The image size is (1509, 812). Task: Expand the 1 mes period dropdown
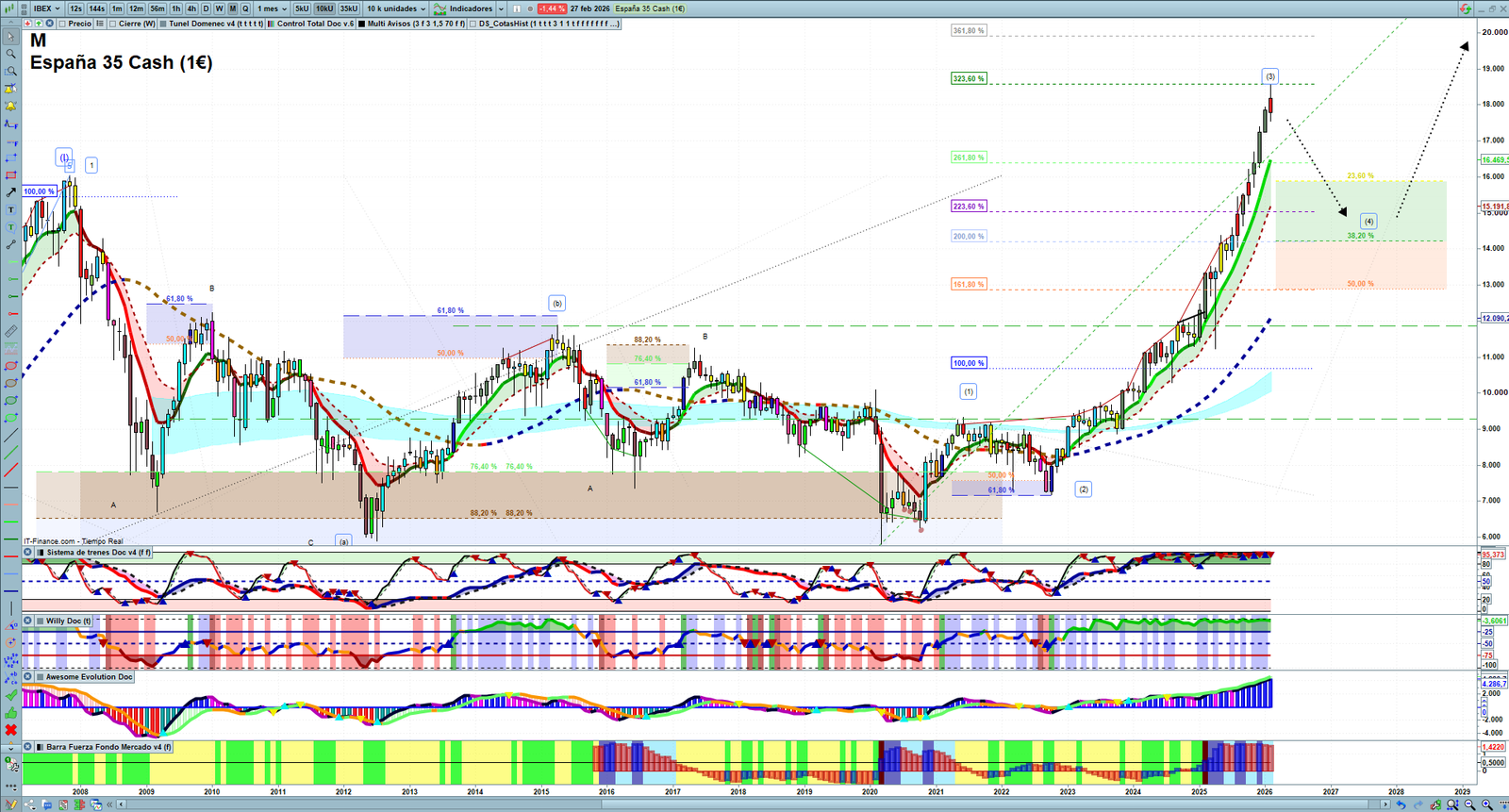tap(272, 8)
